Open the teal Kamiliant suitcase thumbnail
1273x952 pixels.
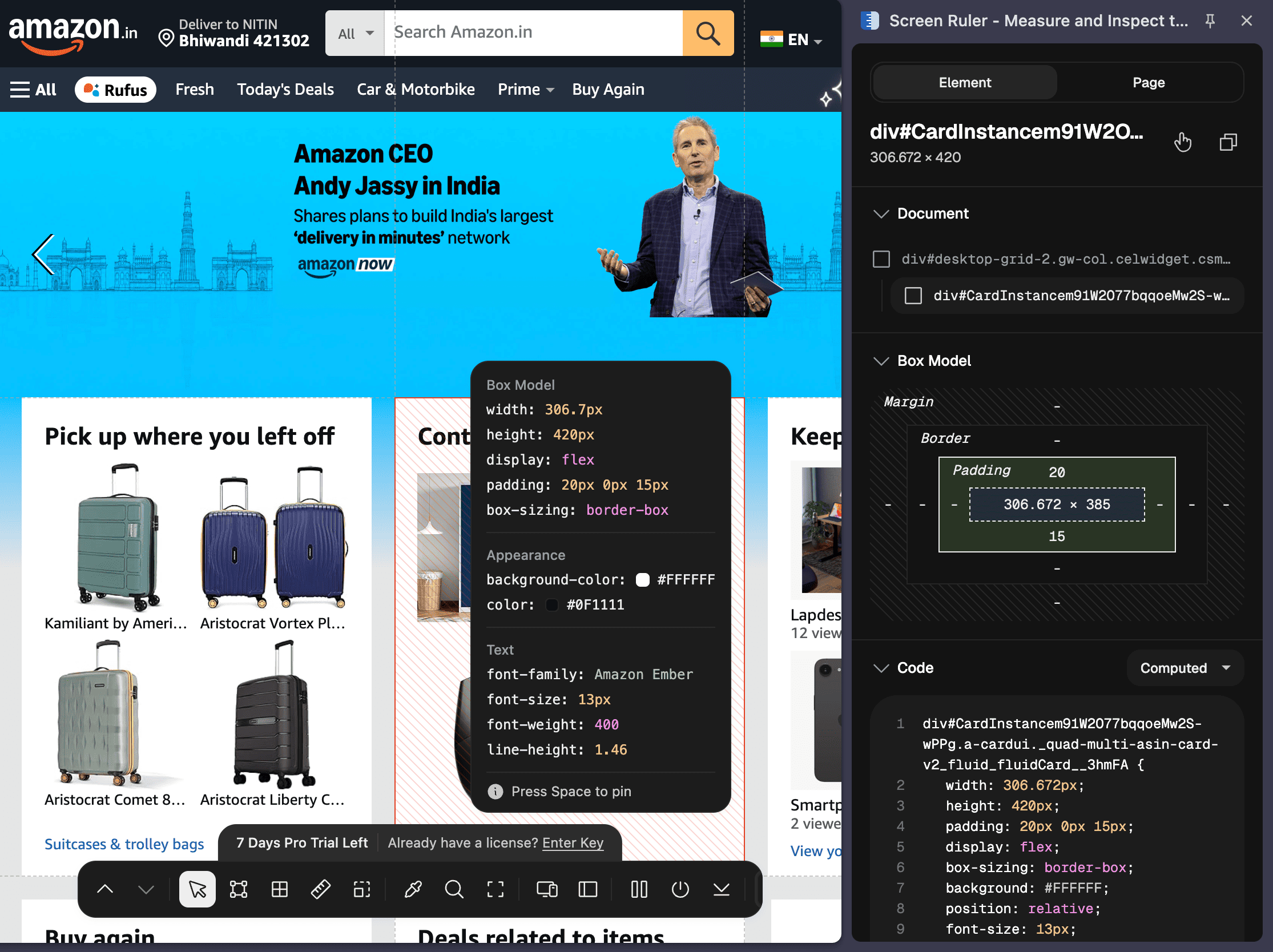pos(118,536)
